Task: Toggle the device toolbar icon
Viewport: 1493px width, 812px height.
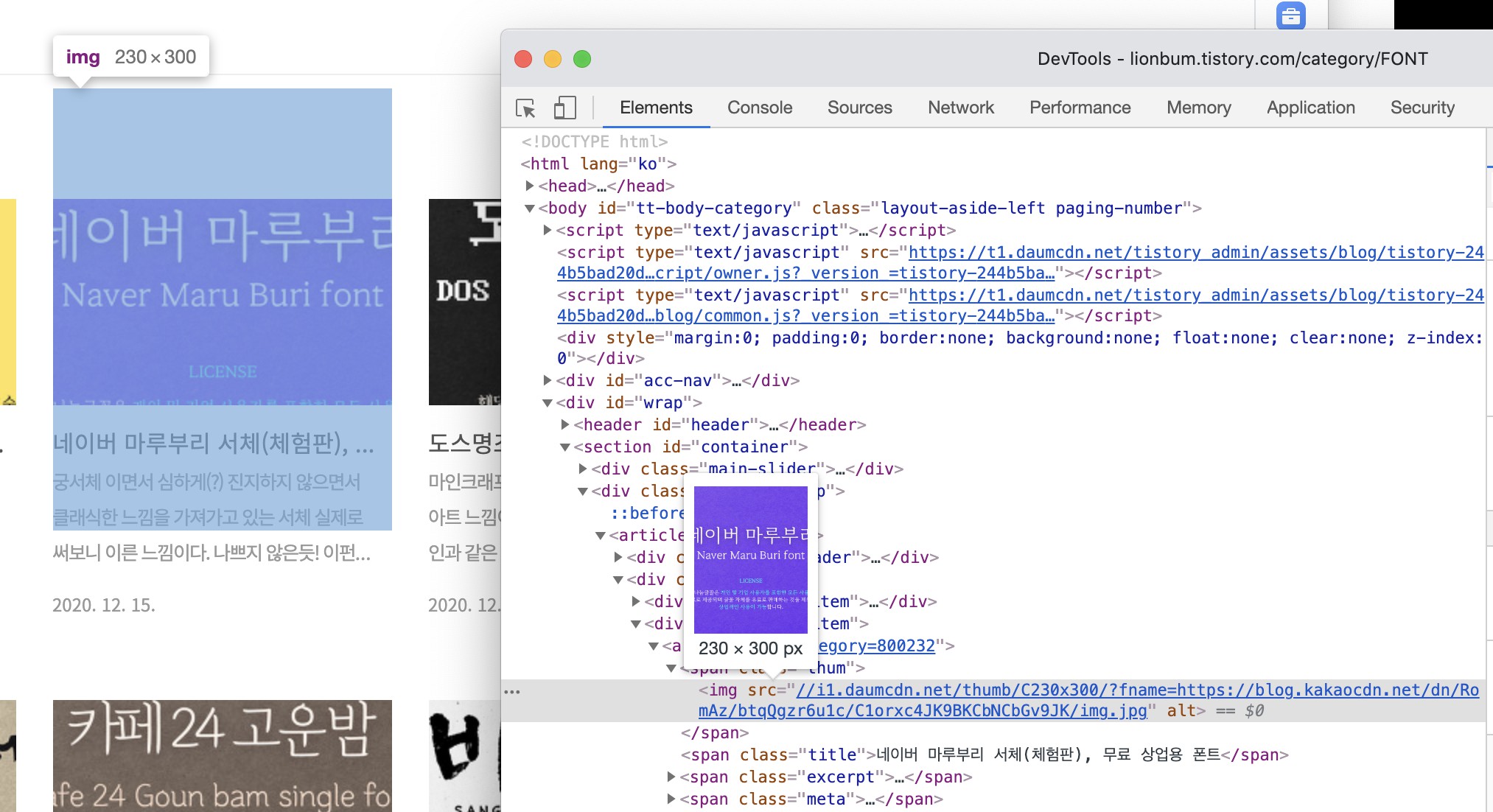Action: (564, 108)
